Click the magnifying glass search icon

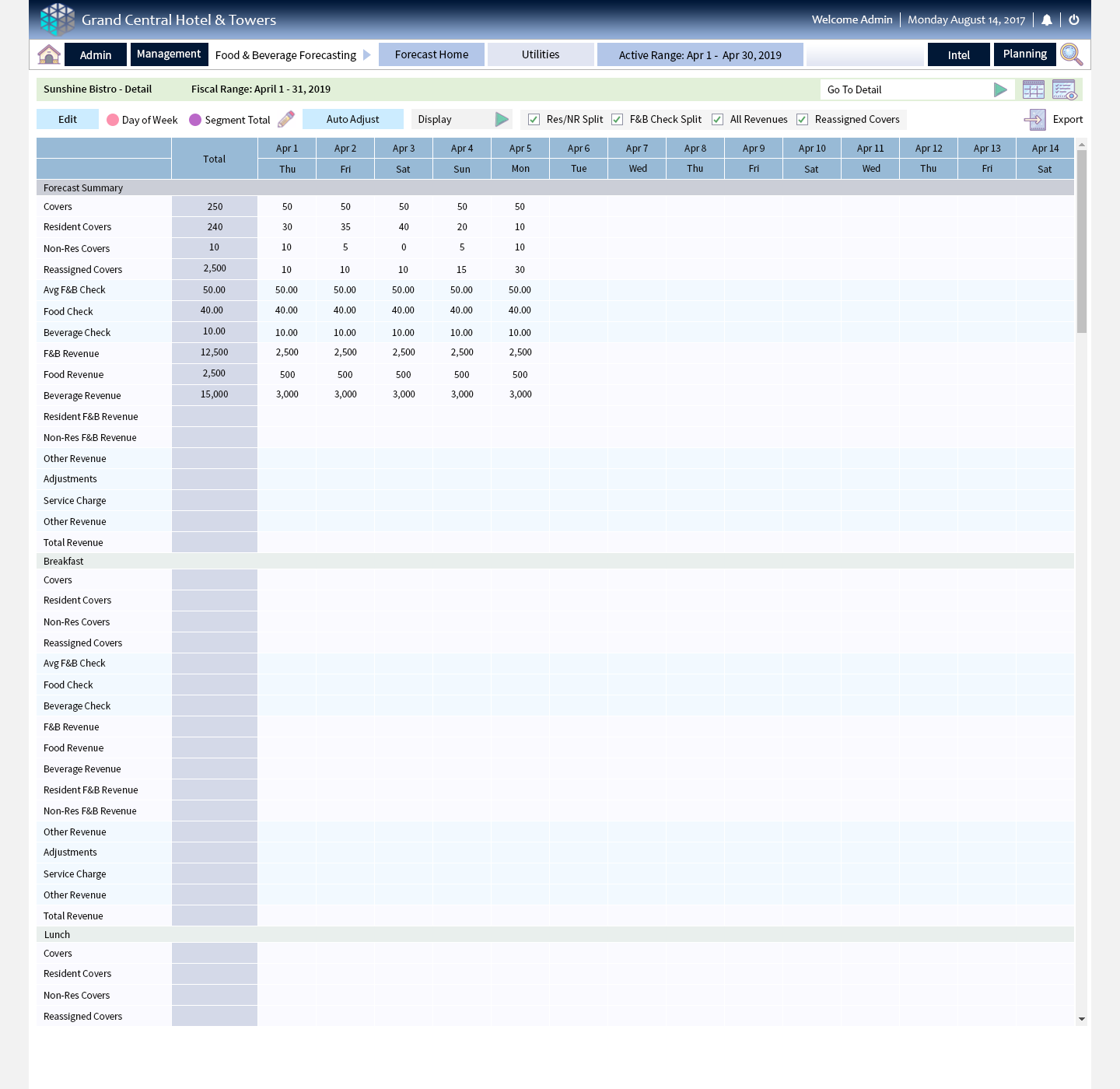[x=1071, y=54]
